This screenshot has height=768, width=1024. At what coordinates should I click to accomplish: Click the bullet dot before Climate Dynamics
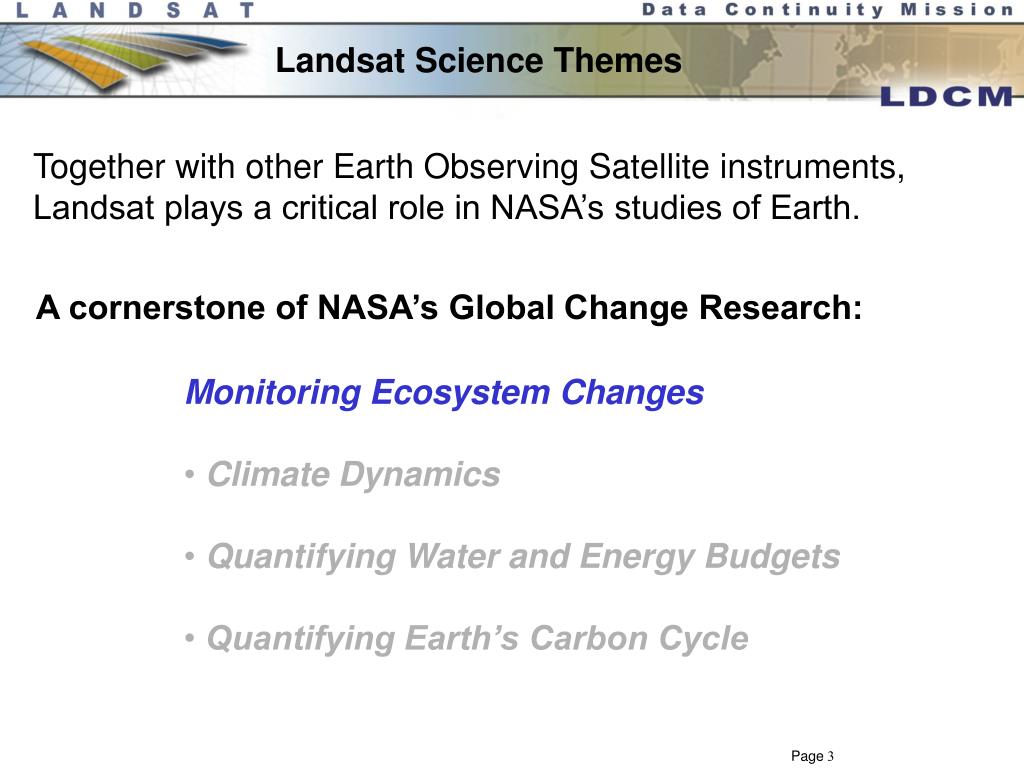[189, 475]
